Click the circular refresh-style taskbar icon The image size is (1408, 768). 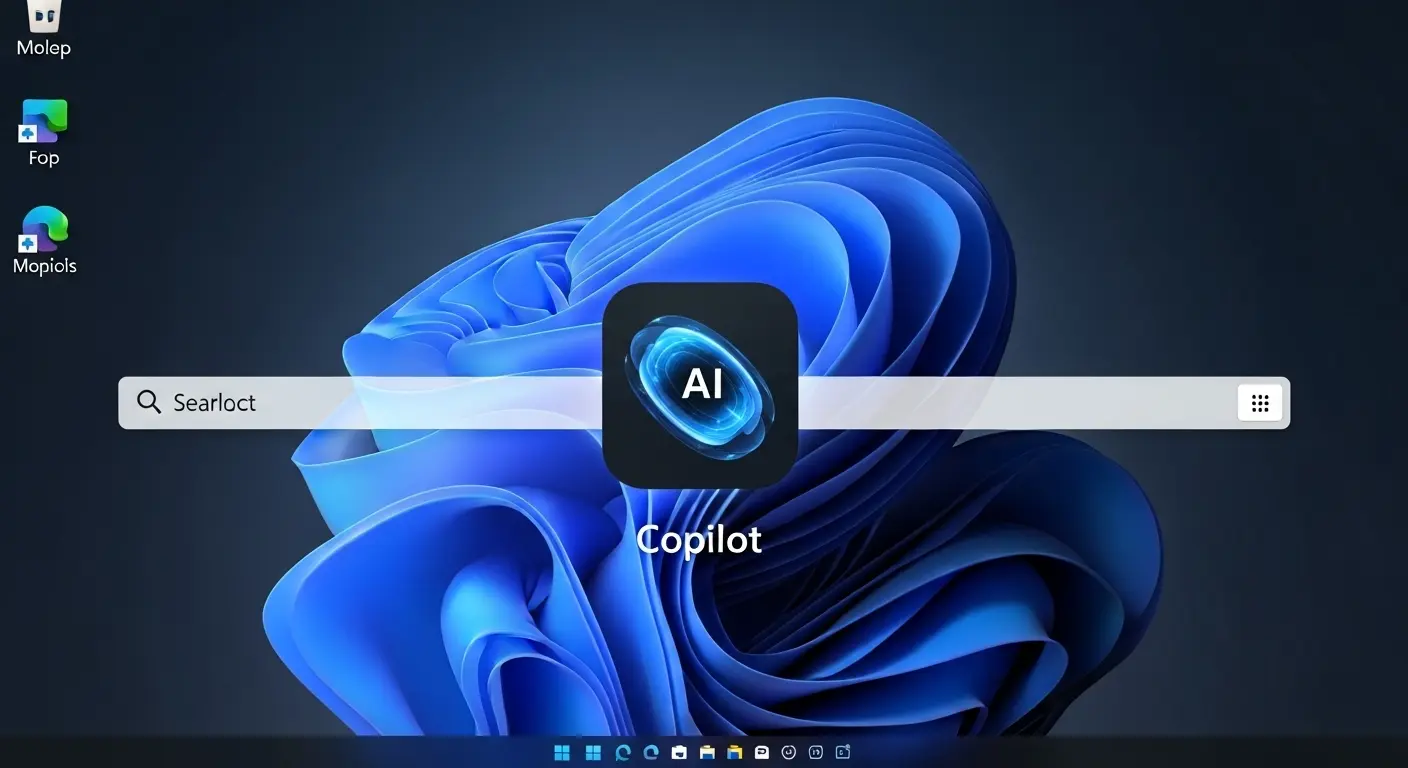coord(788,752)
